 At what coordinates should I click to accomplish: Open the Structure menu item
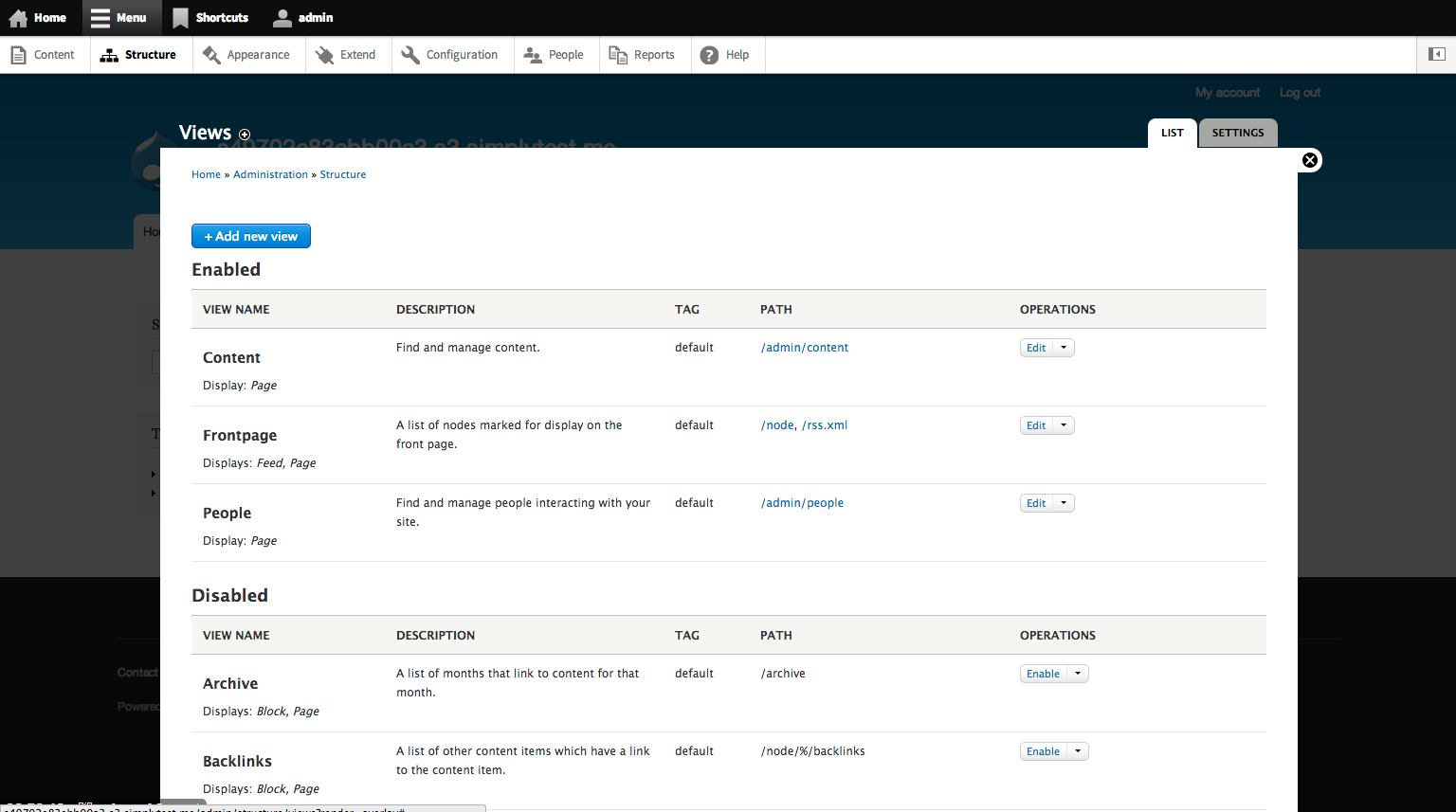coord(141,55)
